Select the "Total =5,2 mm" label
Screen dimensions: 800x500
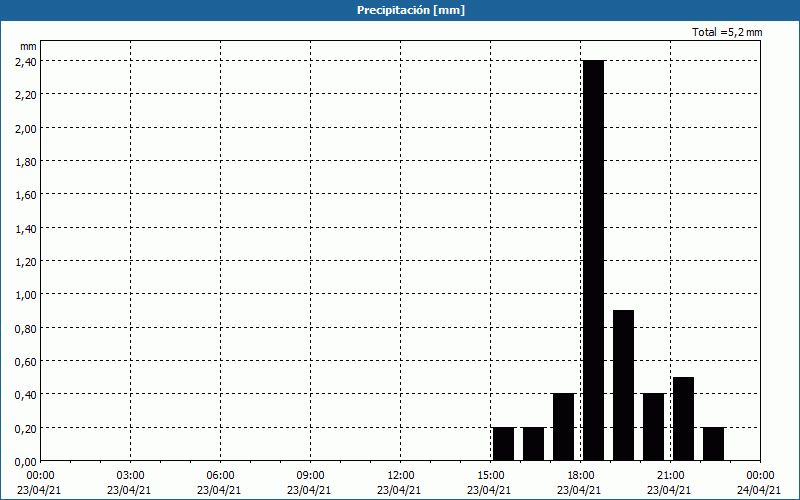click(x=727, y=32)
